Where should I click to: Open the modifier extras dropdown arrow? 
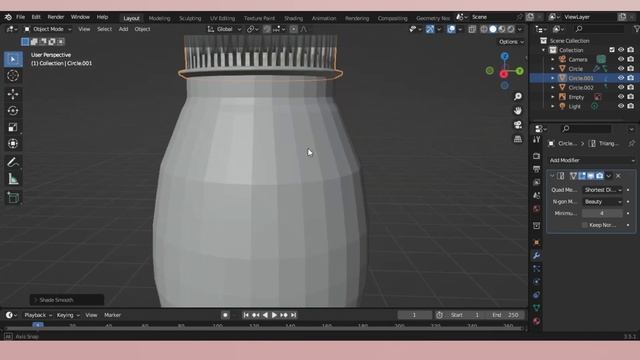[x=609, y=176]
